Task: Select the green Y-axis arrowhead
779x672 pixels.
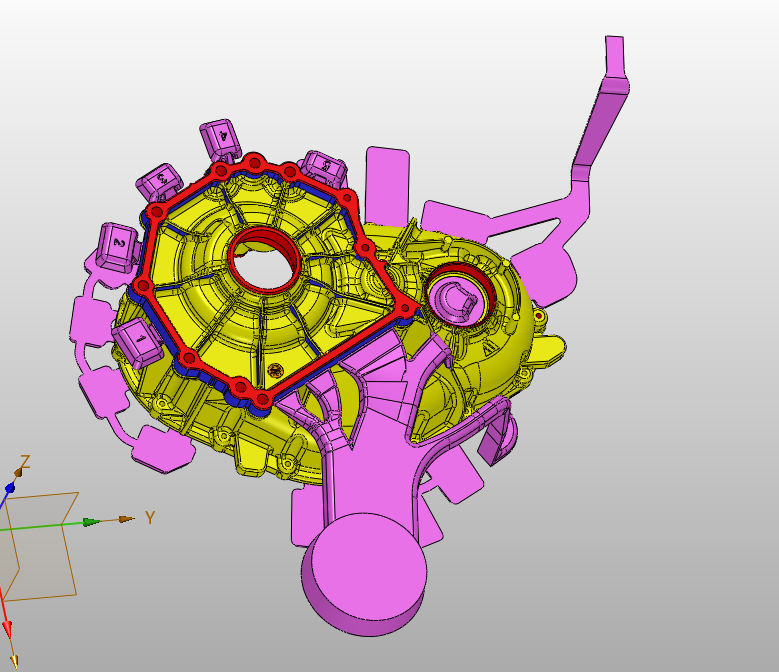Action: 91,521
